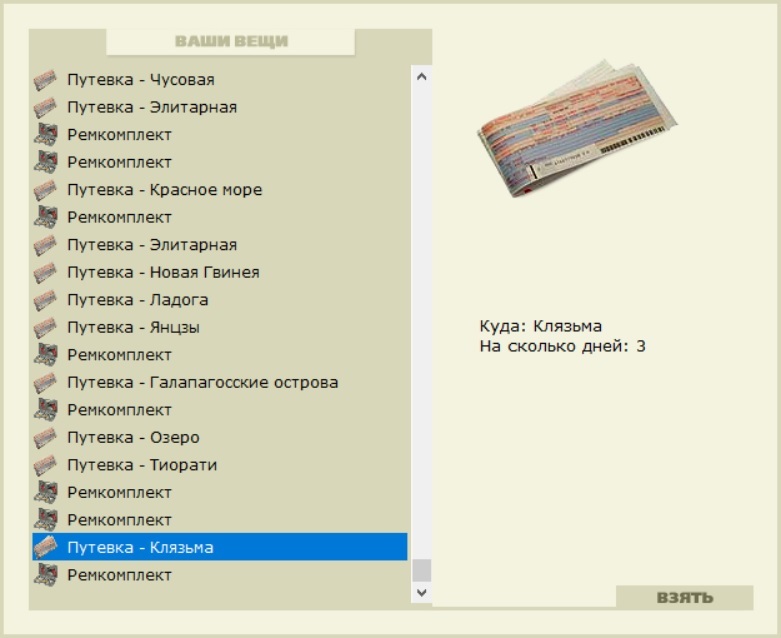Select the row Путевка - Ладога
The image size is (781, 638).
220,300
